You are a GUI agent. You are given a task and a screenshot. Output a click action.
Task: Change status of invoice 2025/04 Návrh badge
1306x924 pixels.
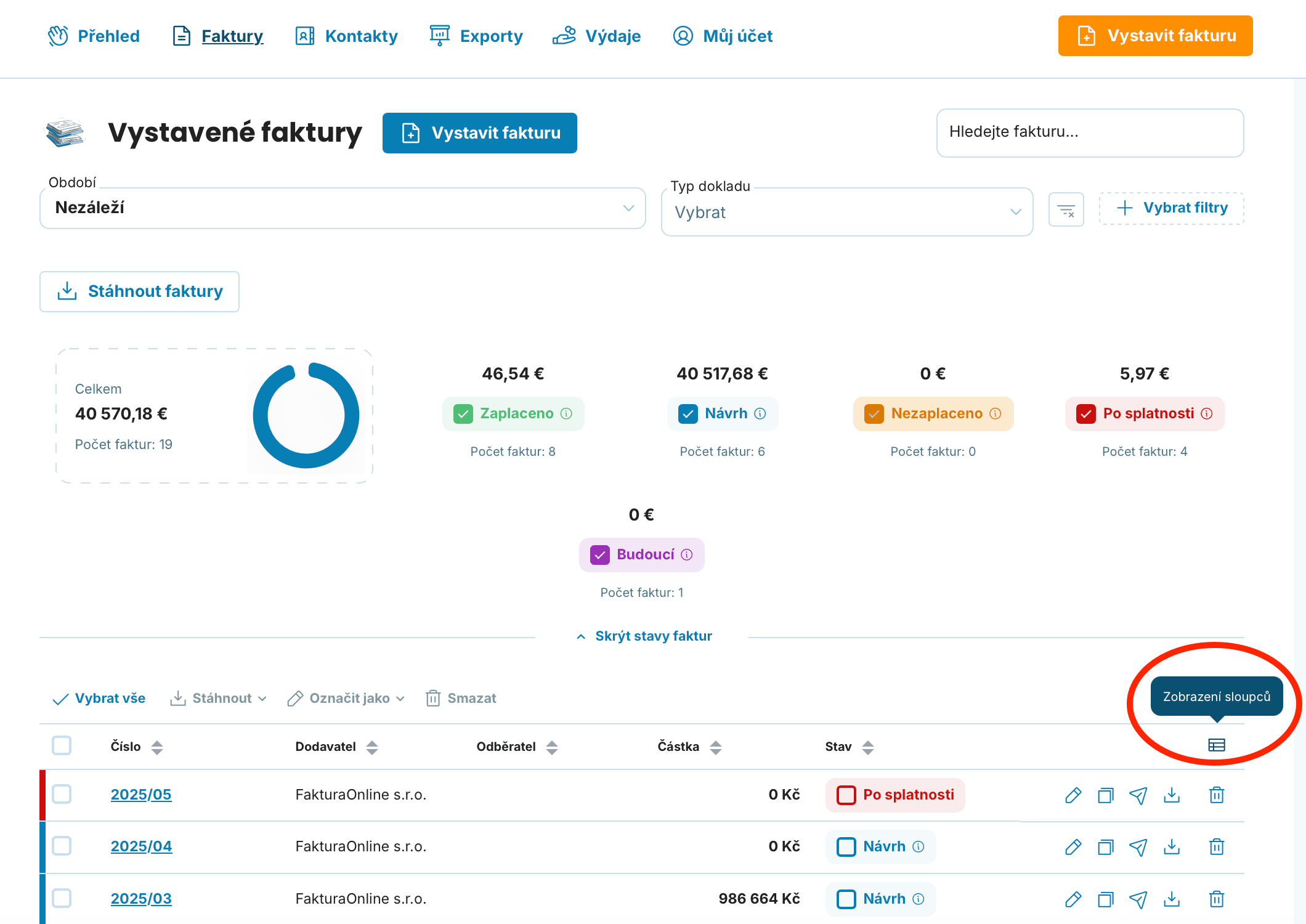pos(880,847)
